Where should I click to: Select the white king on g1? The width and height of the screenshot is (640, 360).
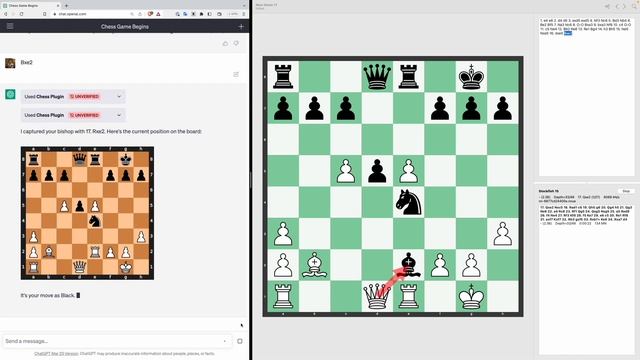click(471, 296)
